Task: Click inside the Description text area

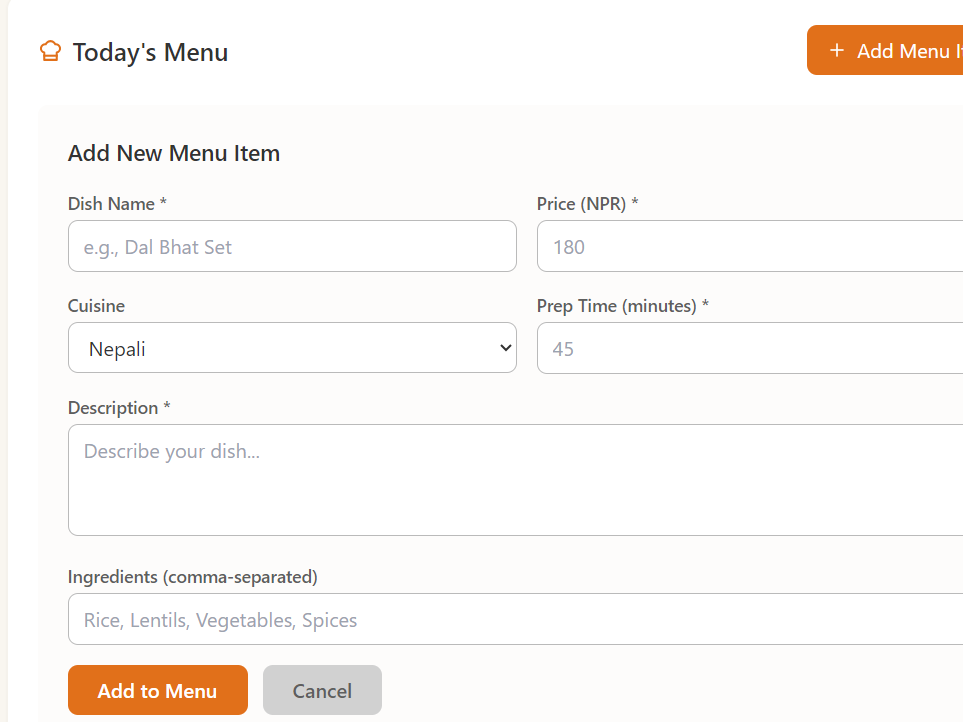Action: pyautogui.click(x=515, y=480)
